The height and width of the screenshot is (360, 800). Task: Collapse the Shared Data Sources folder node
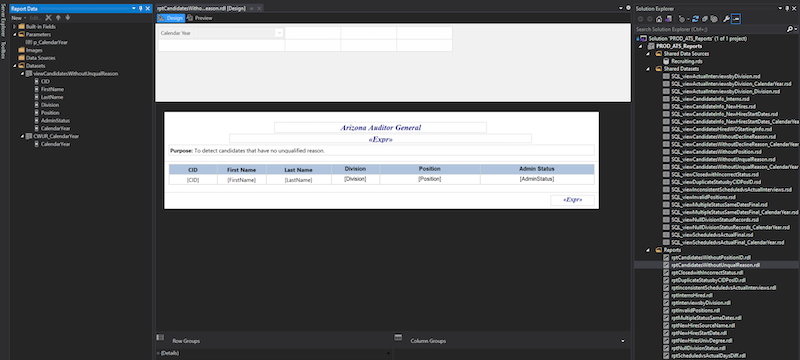point(649,54)
